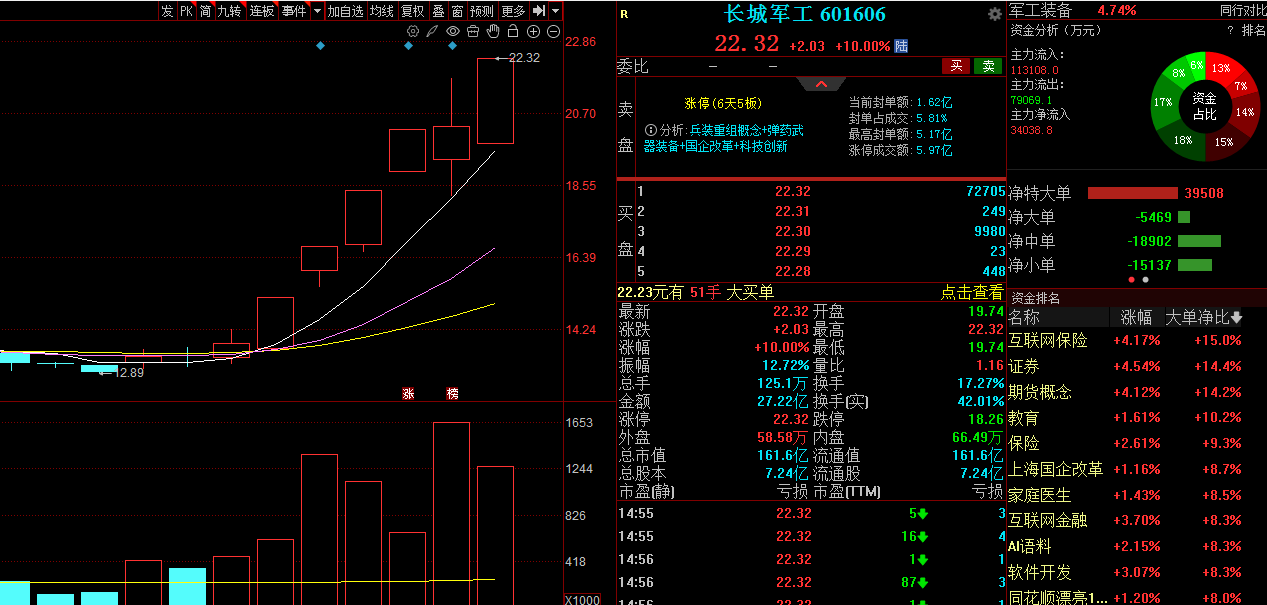Open 复权 price adjustment option
This screenshot has width=1267, height=605.
[x=412, y=11]
